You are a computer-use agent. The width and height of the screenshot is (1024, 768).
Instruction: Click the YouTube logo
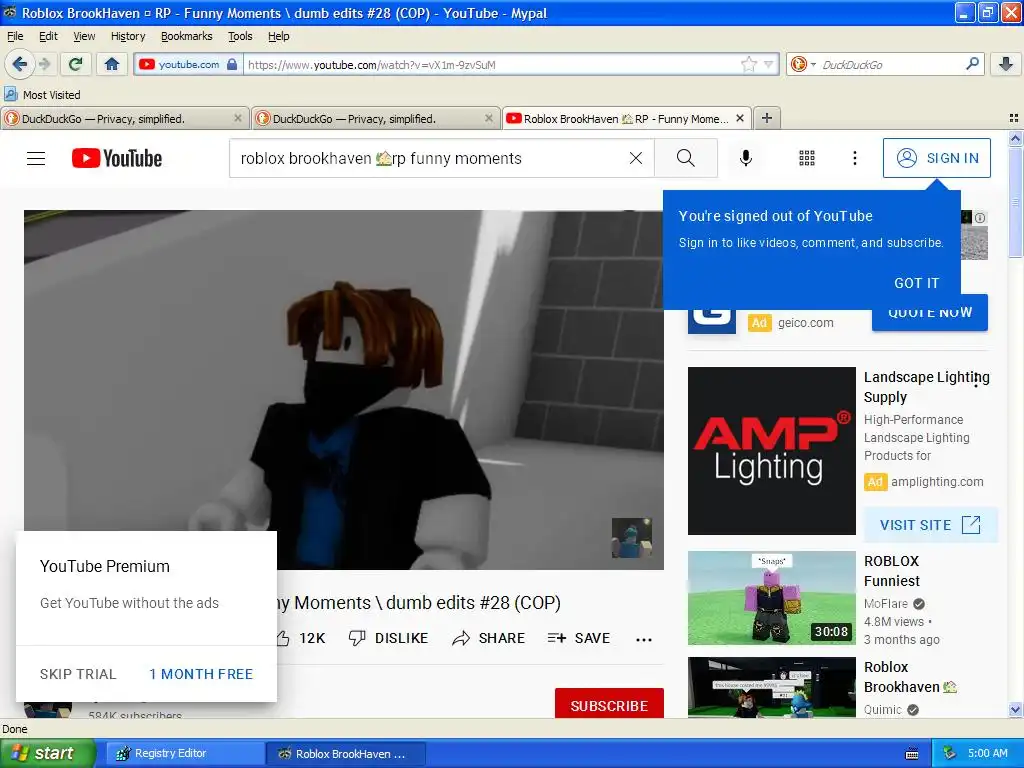tap(117, 158)
